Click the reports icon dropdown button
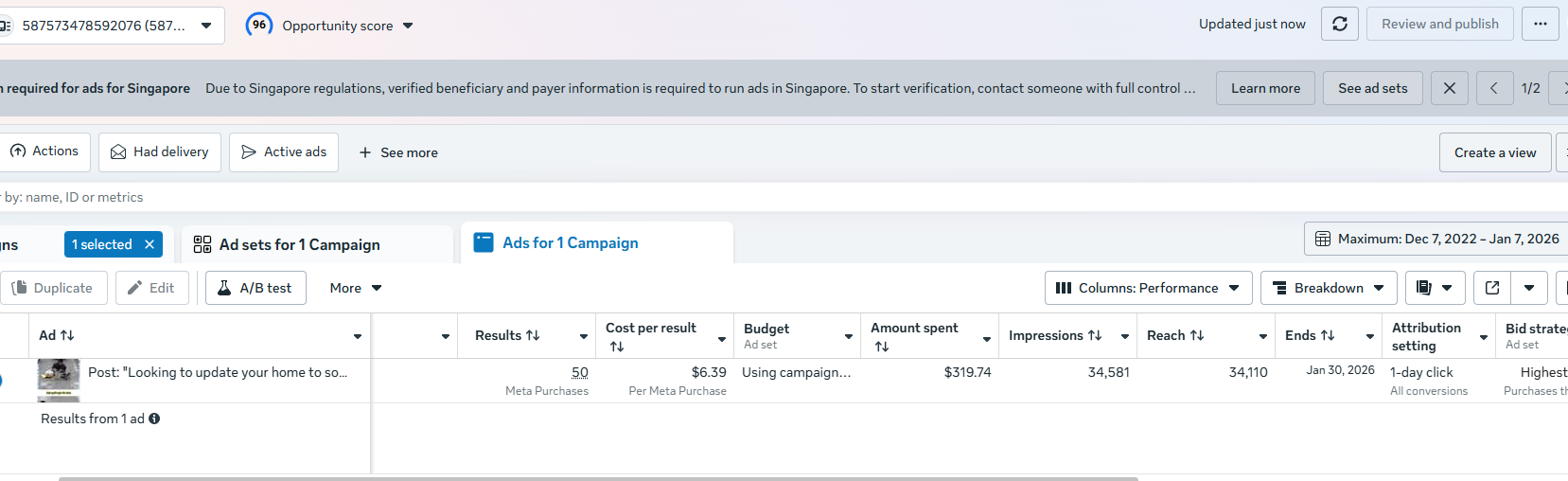Image resolution: width=1568 pixels, height=481 pixels. point(1435,288)
